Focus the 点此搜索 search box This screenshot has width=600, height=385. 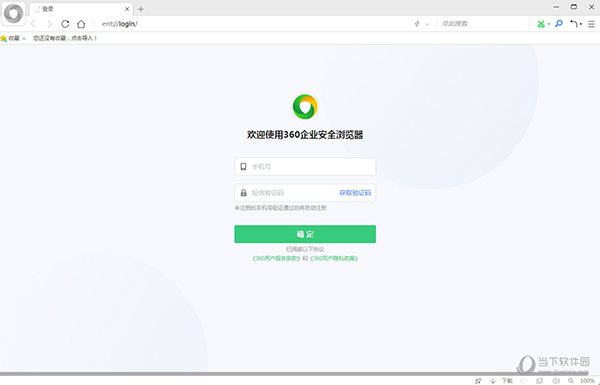click(483, 24)
